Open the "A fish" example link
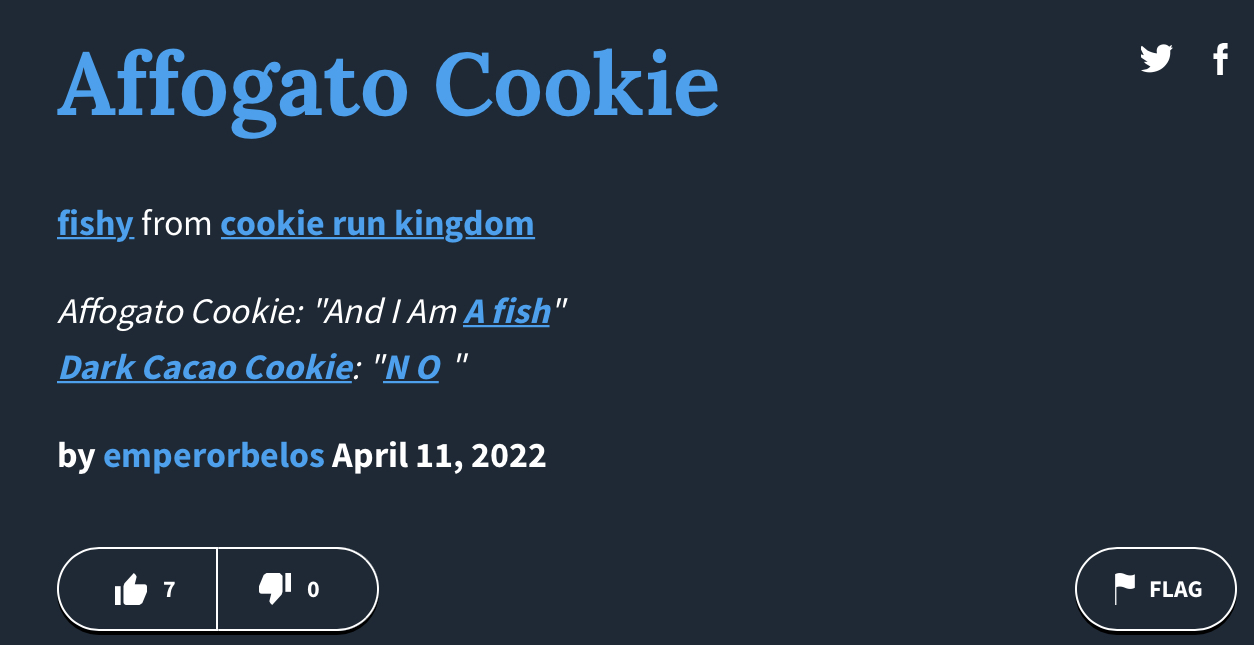The width and height of the screenshot is (1254, 645). (507, 312)
